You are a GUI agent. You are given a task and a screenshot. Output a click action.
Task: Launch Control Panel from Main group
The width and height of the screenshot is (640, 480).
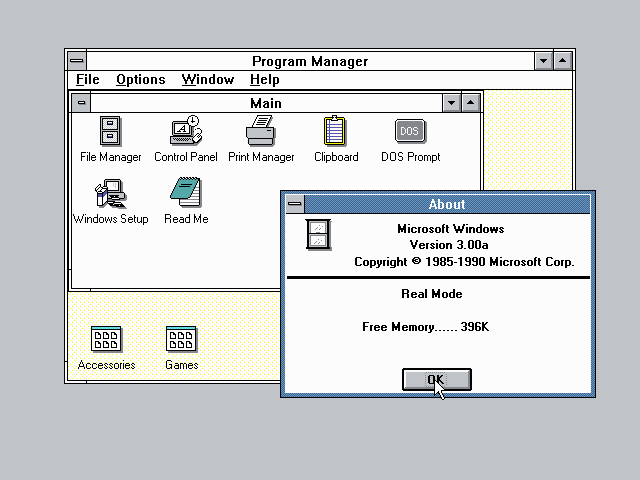pos(185,131)
